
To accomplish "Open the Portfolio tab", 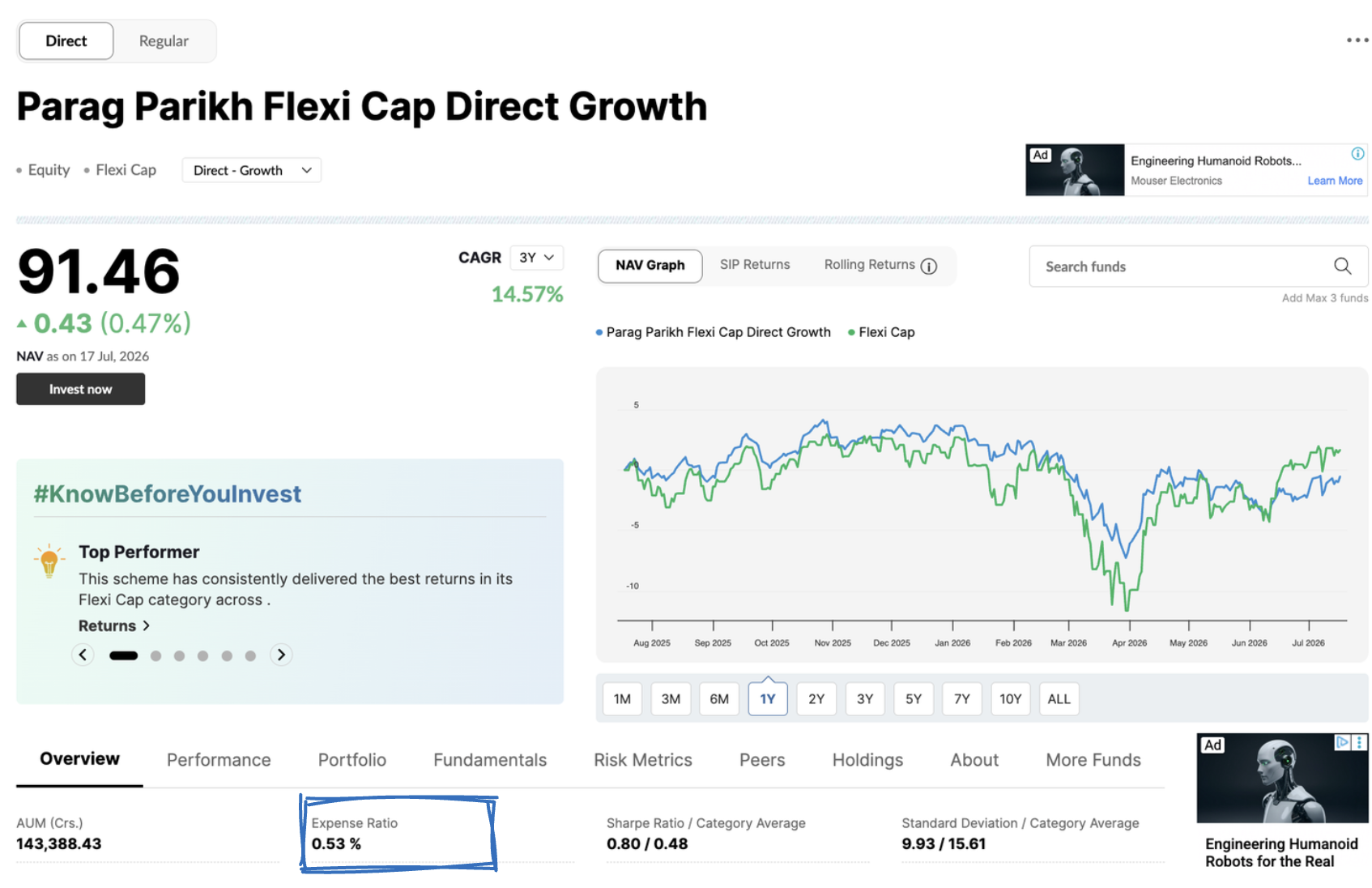I will click(352, 760).
